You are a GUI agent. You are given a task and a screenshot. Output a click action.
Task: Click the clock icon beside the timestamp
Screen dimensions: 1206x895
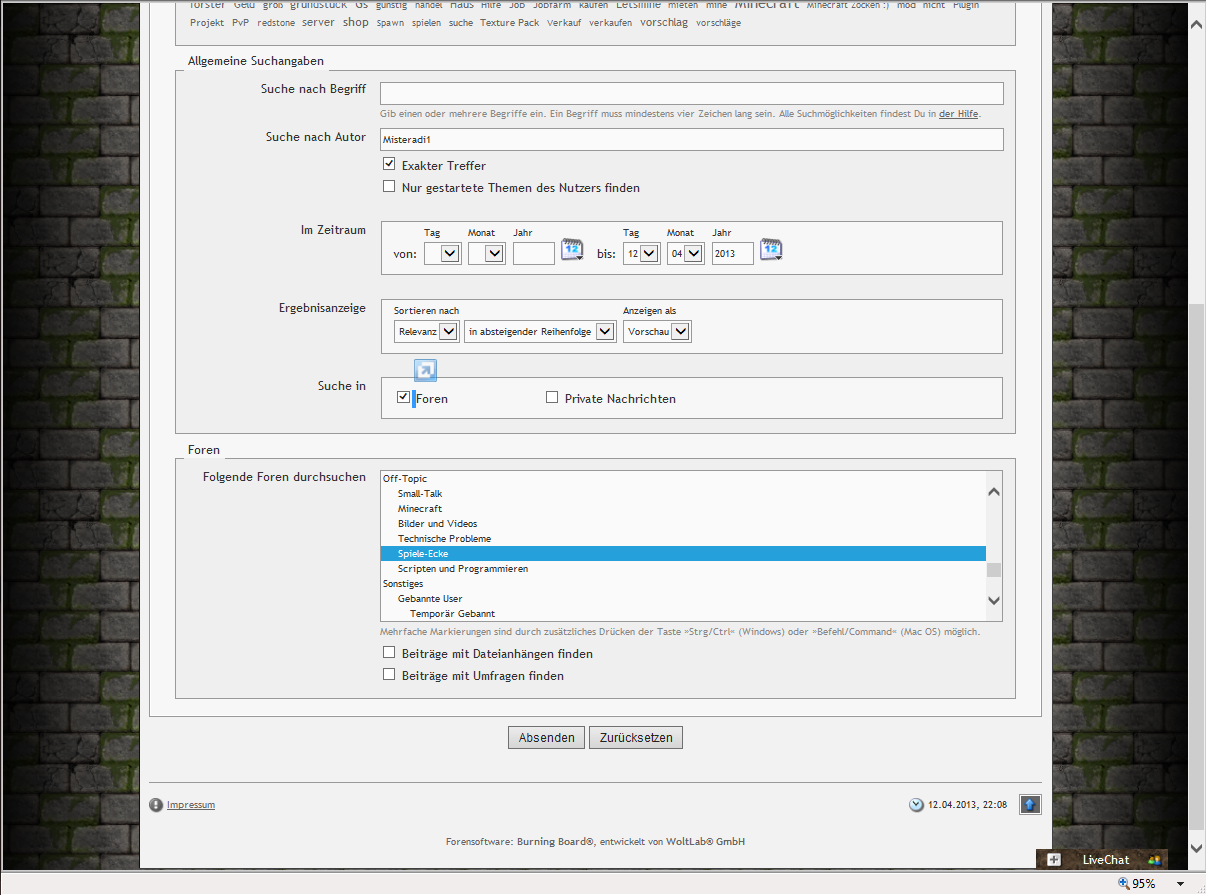916,805
